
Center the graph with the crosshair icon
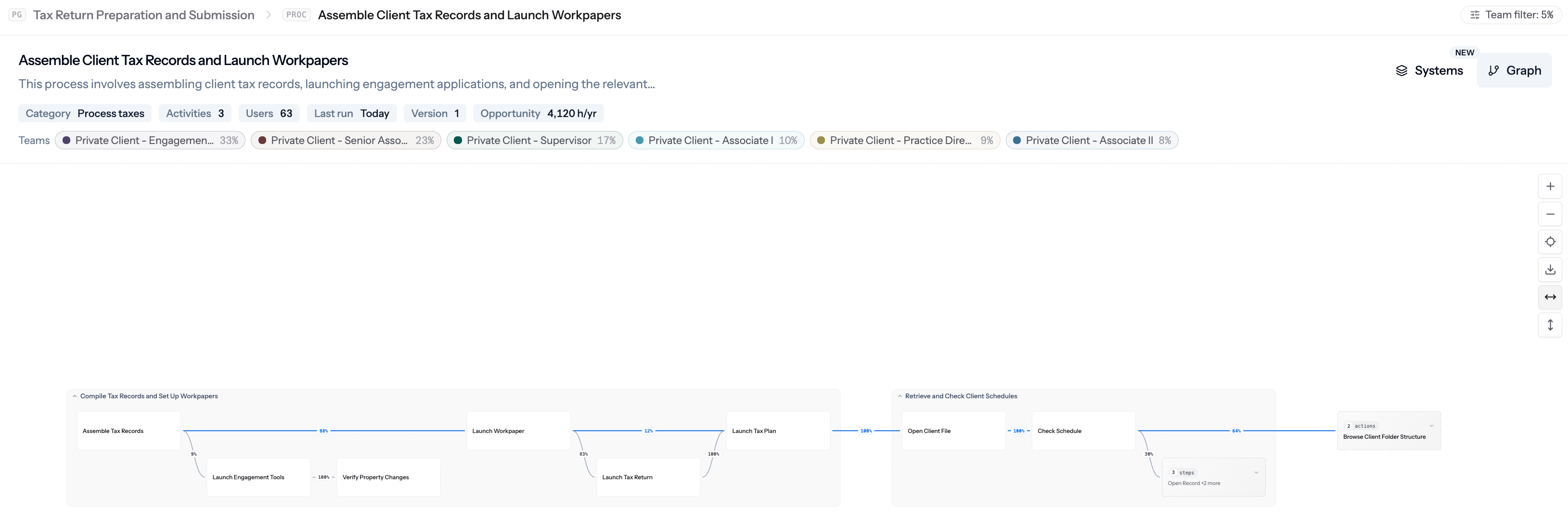1550,242
